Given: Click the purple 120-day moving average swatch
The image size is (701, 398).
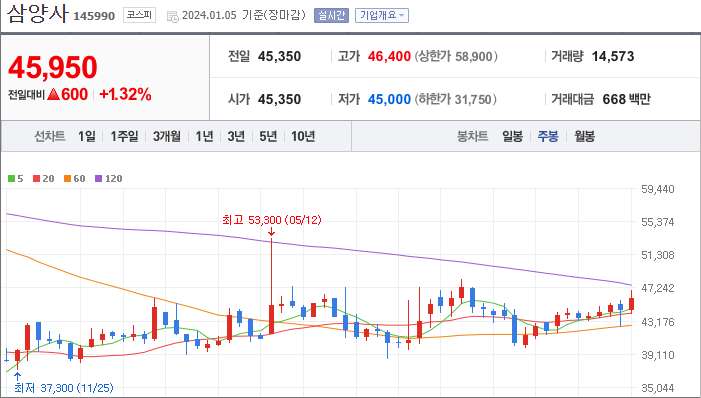Looking at the screenshot, I should (x=98, y=179).
